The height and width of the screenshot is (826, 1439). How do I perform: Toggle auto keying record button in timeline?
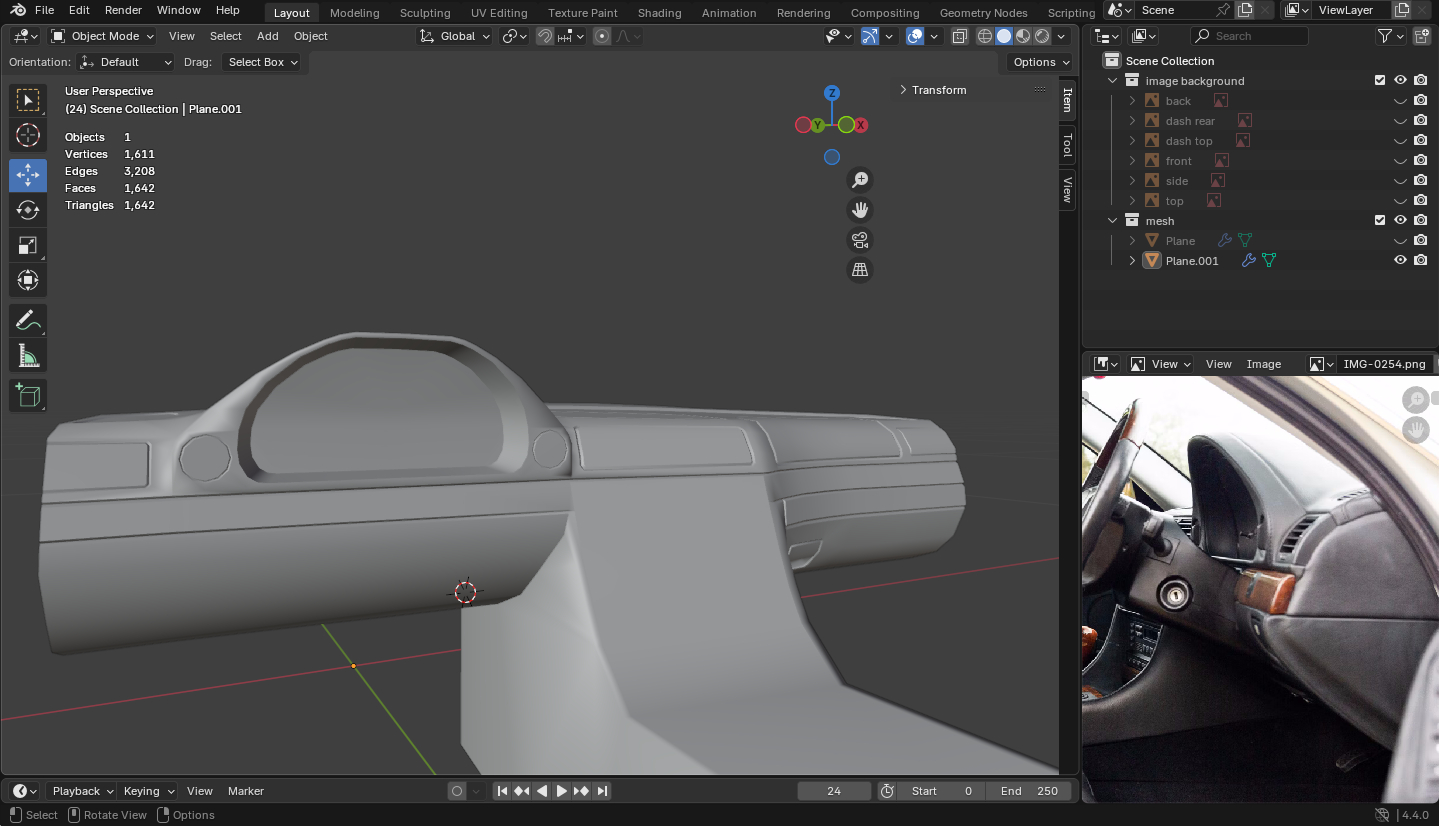(x=457, y=791)
